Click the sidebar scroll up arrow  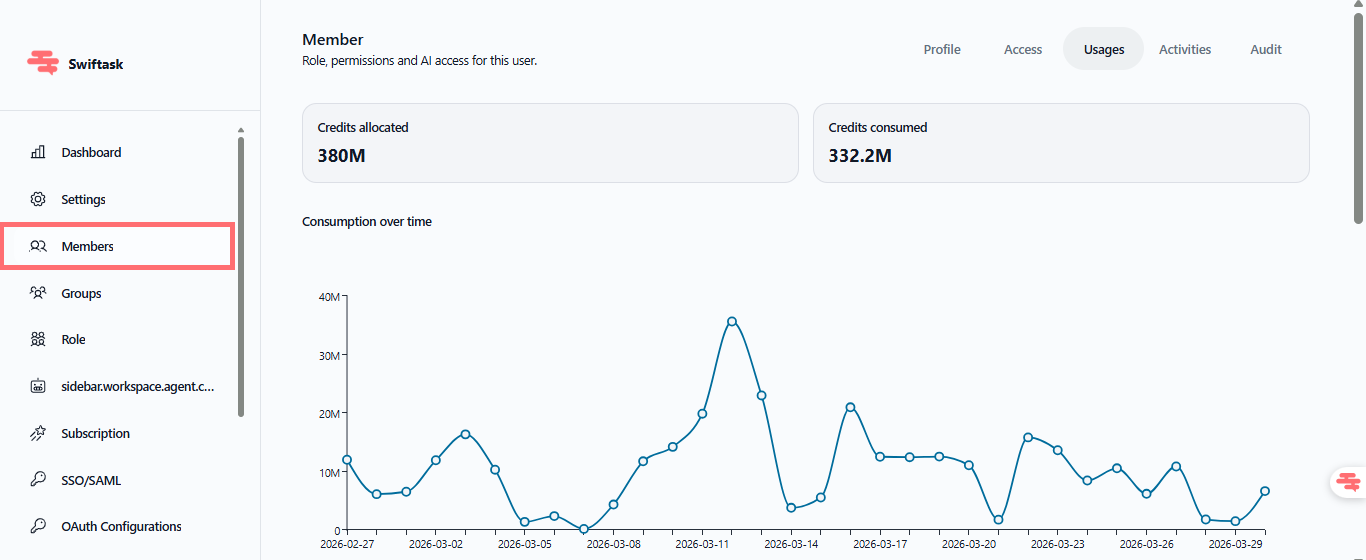240,130
